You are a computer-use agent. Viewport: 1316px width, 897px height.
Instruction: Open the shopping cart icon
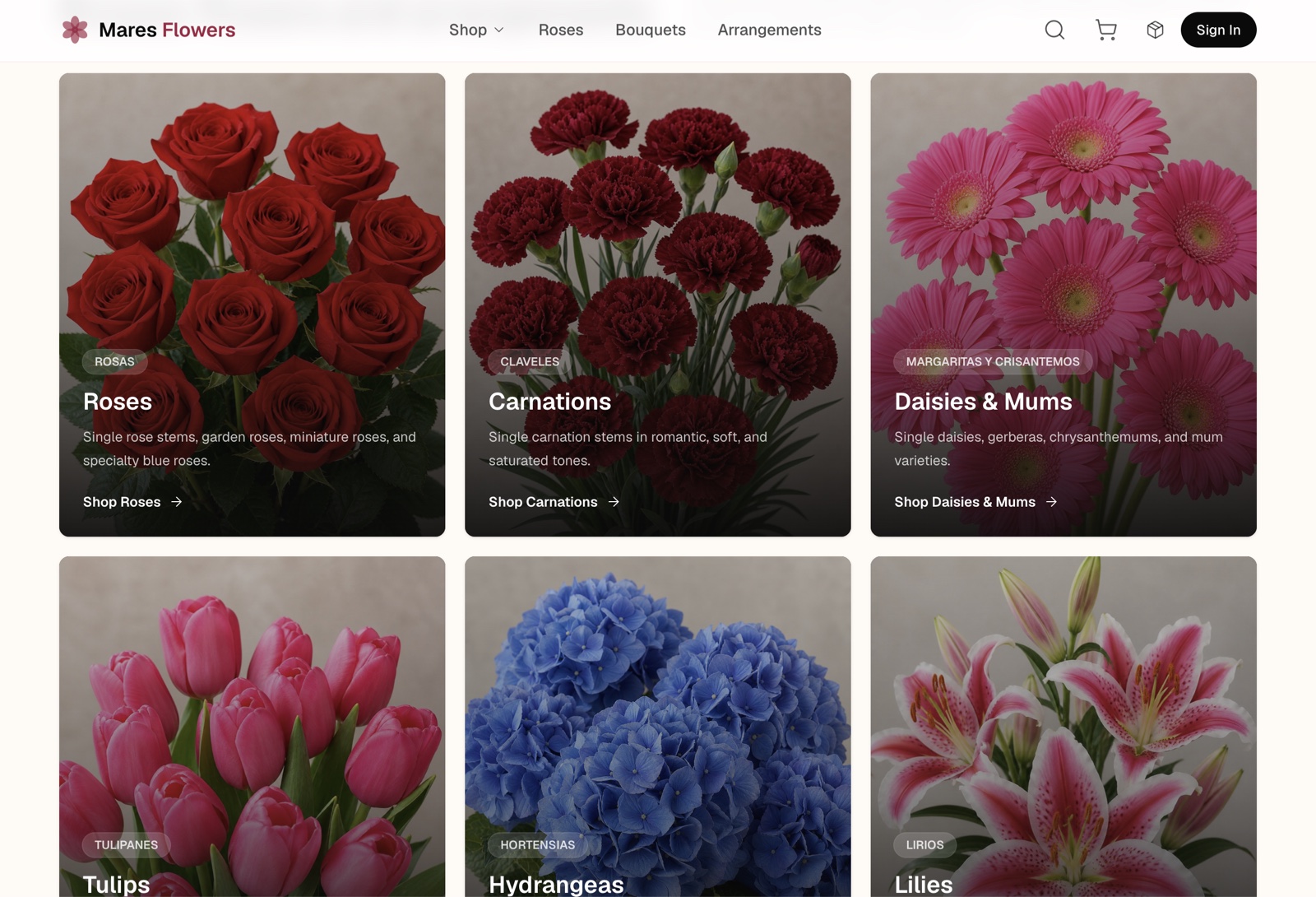1106,30
